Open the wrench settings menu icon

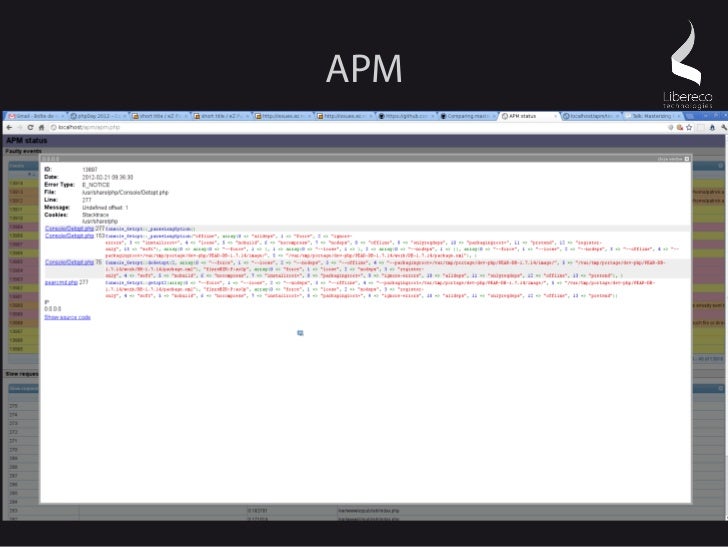click(723, 127)
